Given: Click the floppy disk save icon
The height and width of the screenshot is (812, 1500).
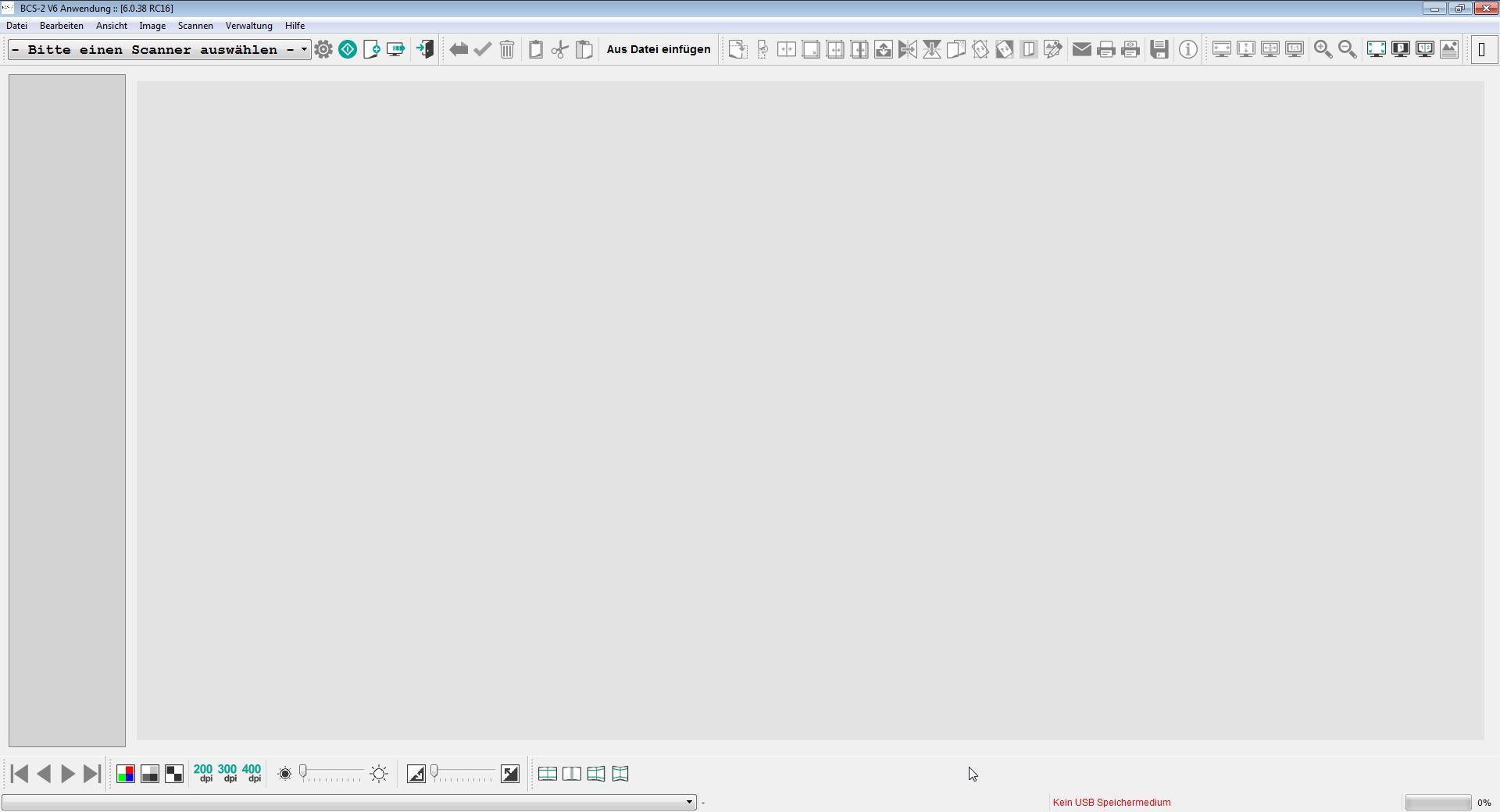Looking at the screenshot, I should pyautogui.click(x=1159, y=49).
